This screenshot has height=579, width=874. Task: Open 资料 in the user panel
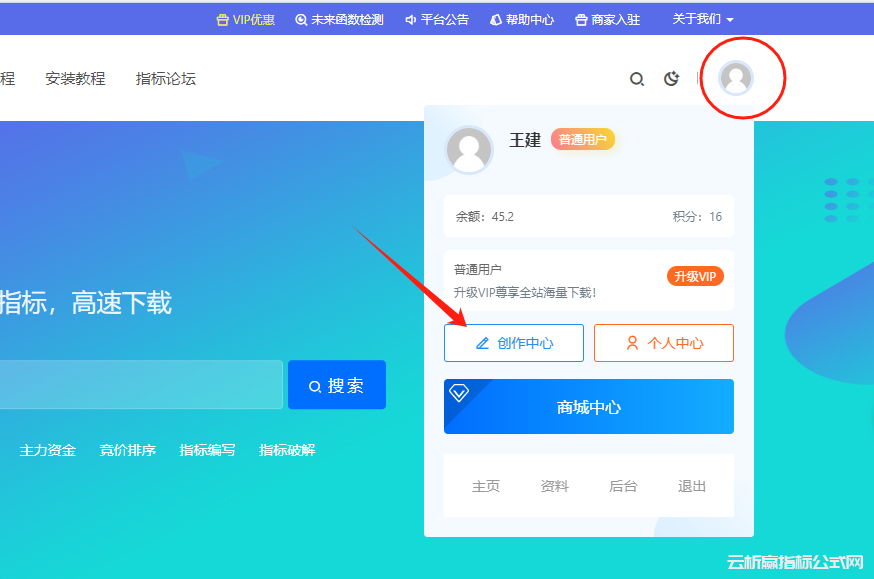coord(555,486)
